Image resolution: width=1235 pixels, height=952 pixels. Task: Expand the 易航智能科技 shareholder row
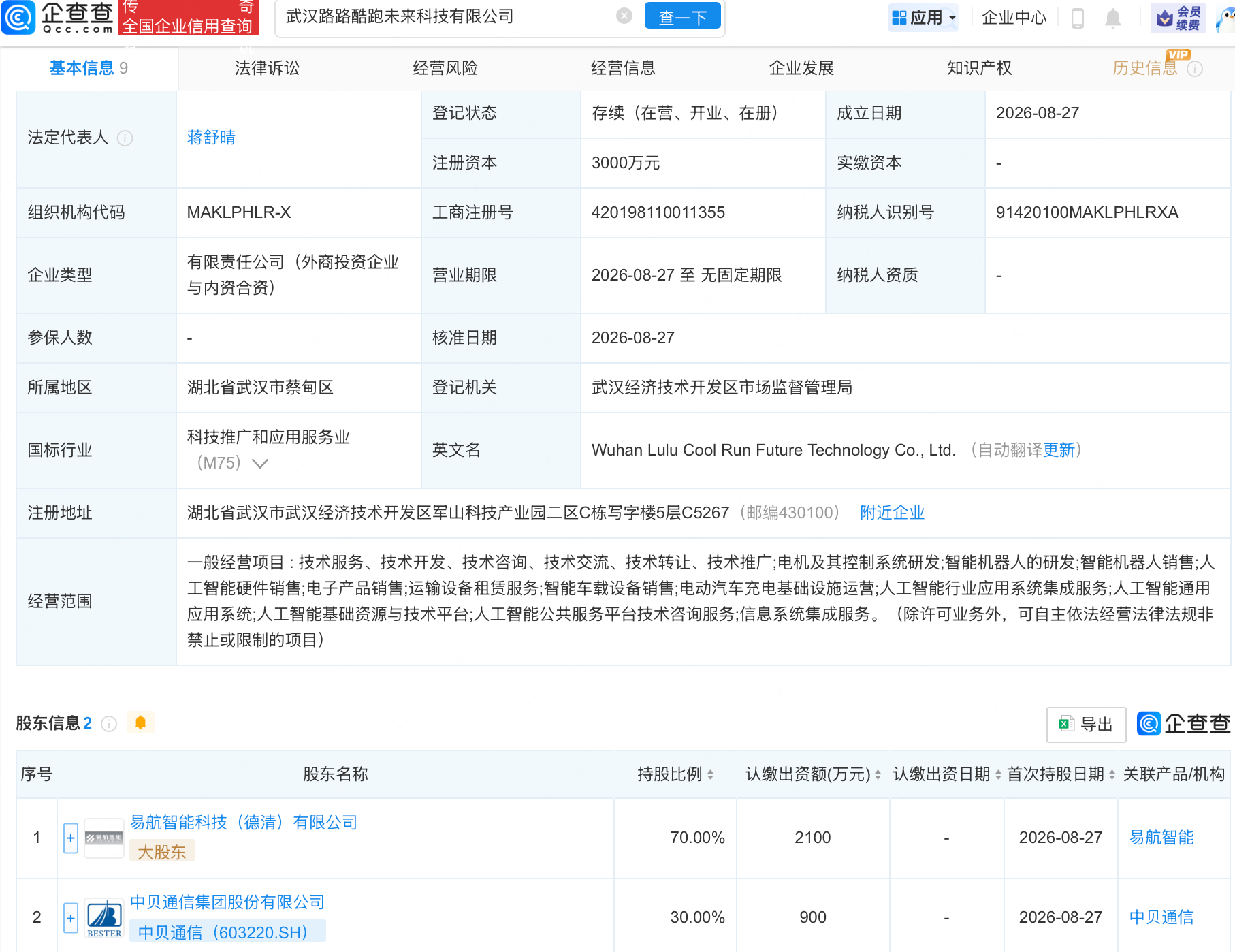(x=71, y=838)
